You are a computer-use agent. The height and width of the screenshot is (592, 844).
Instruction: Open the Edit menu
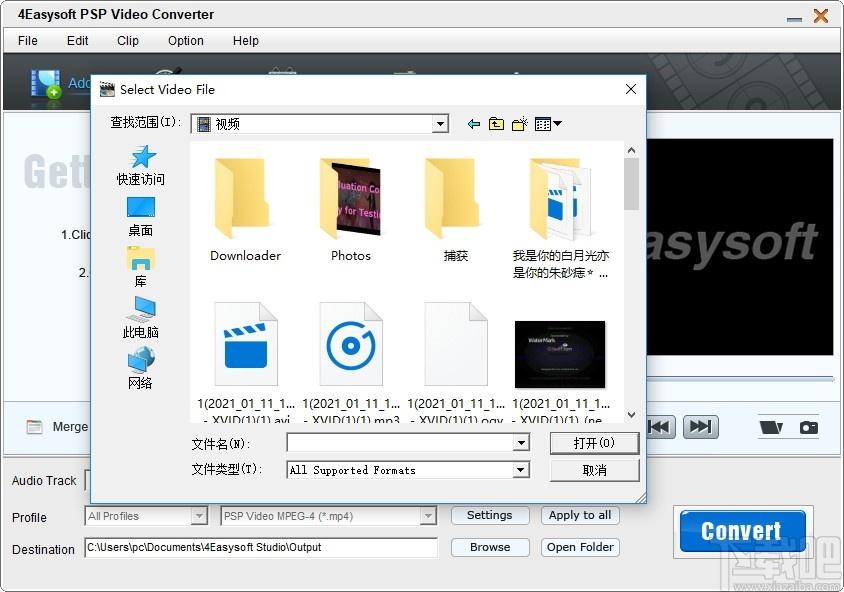coord(78,41)
